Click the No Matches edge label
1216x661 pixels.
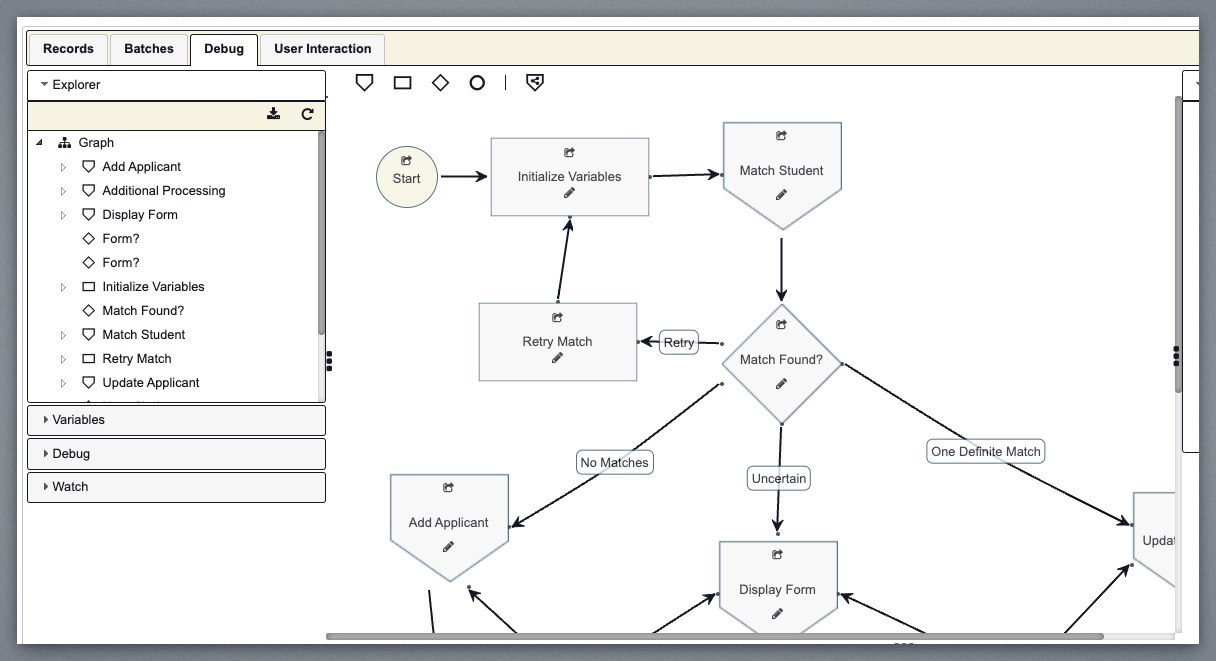pyautogui.click(x=615, y=462)
